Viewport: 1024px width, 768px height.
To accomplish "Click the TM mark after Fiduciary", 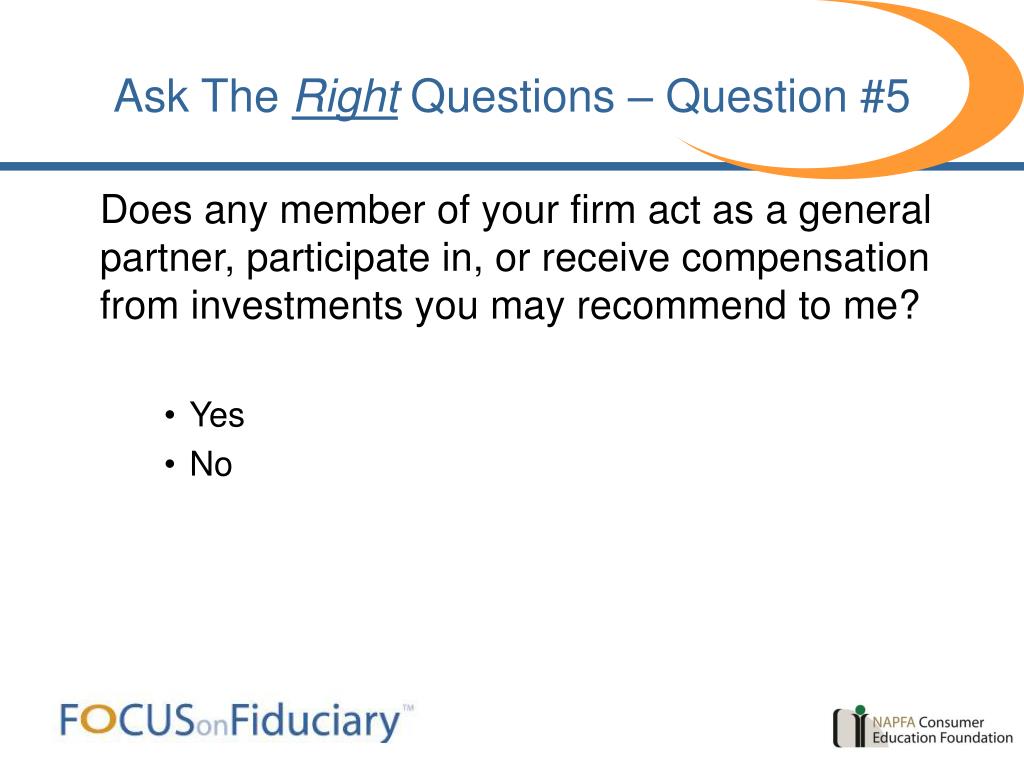I will click(x=408, y=707).
